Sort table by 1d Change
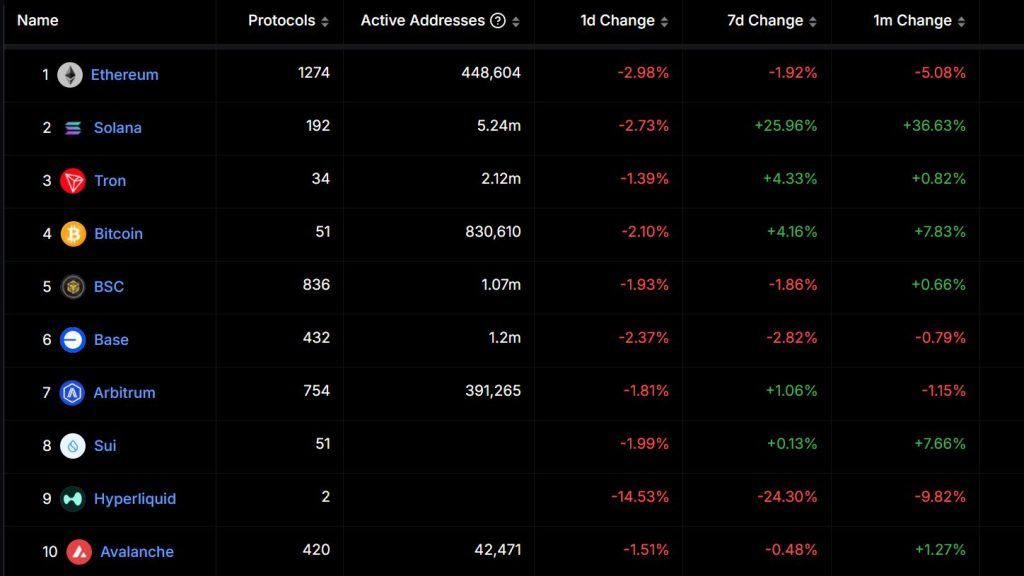The height and width of the screenshot is (576, 1024). tap(665, 21)
